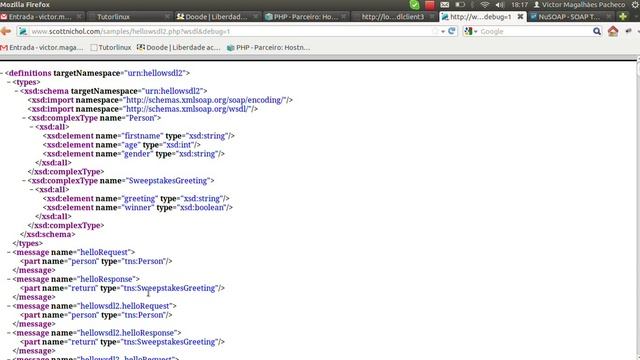Switch to the NuSOAP - SOAP tab
Image resolution: width=640 pixels, height=360 pixels.
571,17
